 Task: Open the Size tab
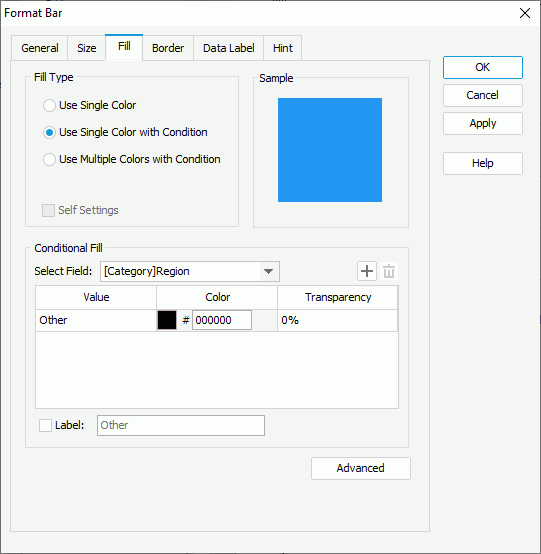(87, 48)
